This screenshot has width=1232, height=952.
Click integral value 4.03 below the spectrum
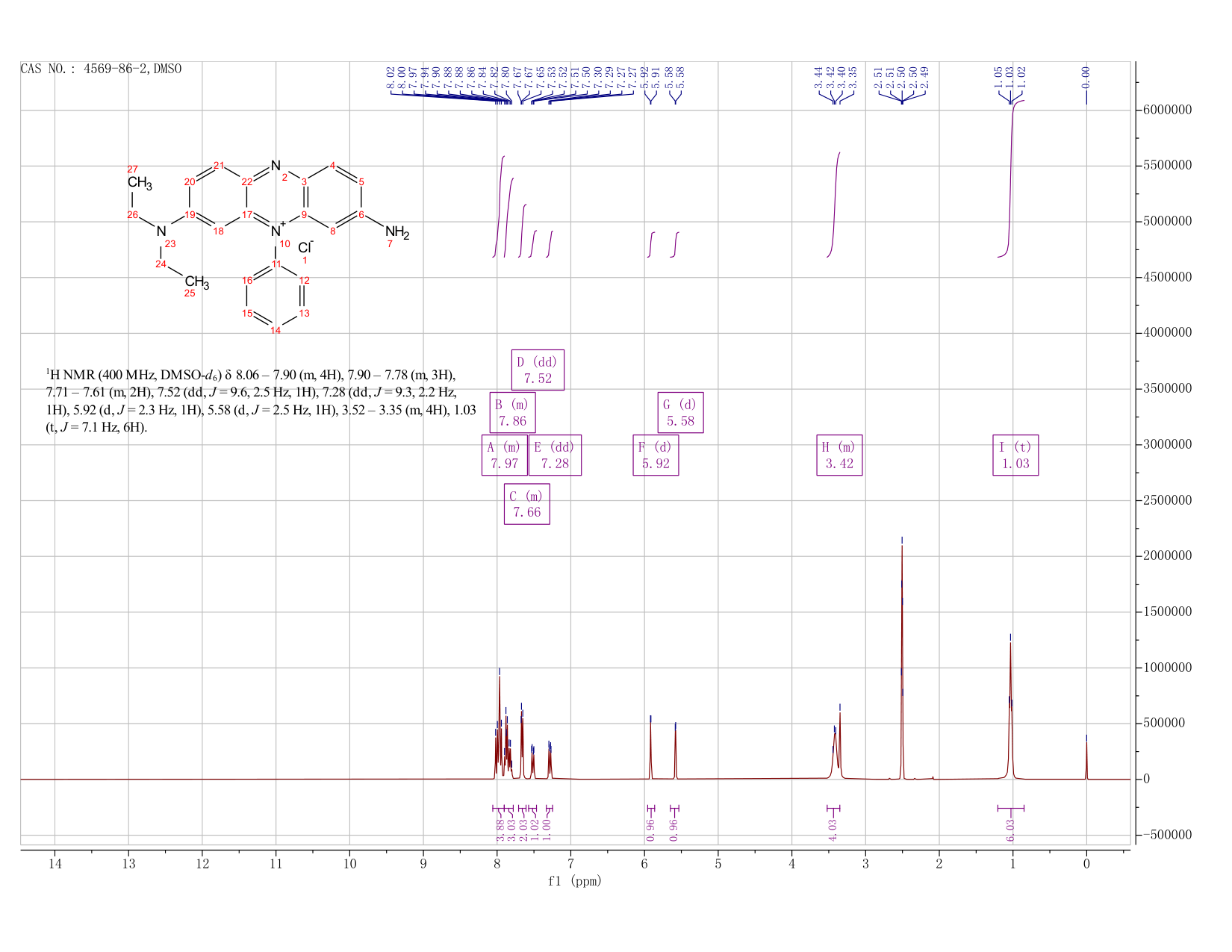[833, 830]
